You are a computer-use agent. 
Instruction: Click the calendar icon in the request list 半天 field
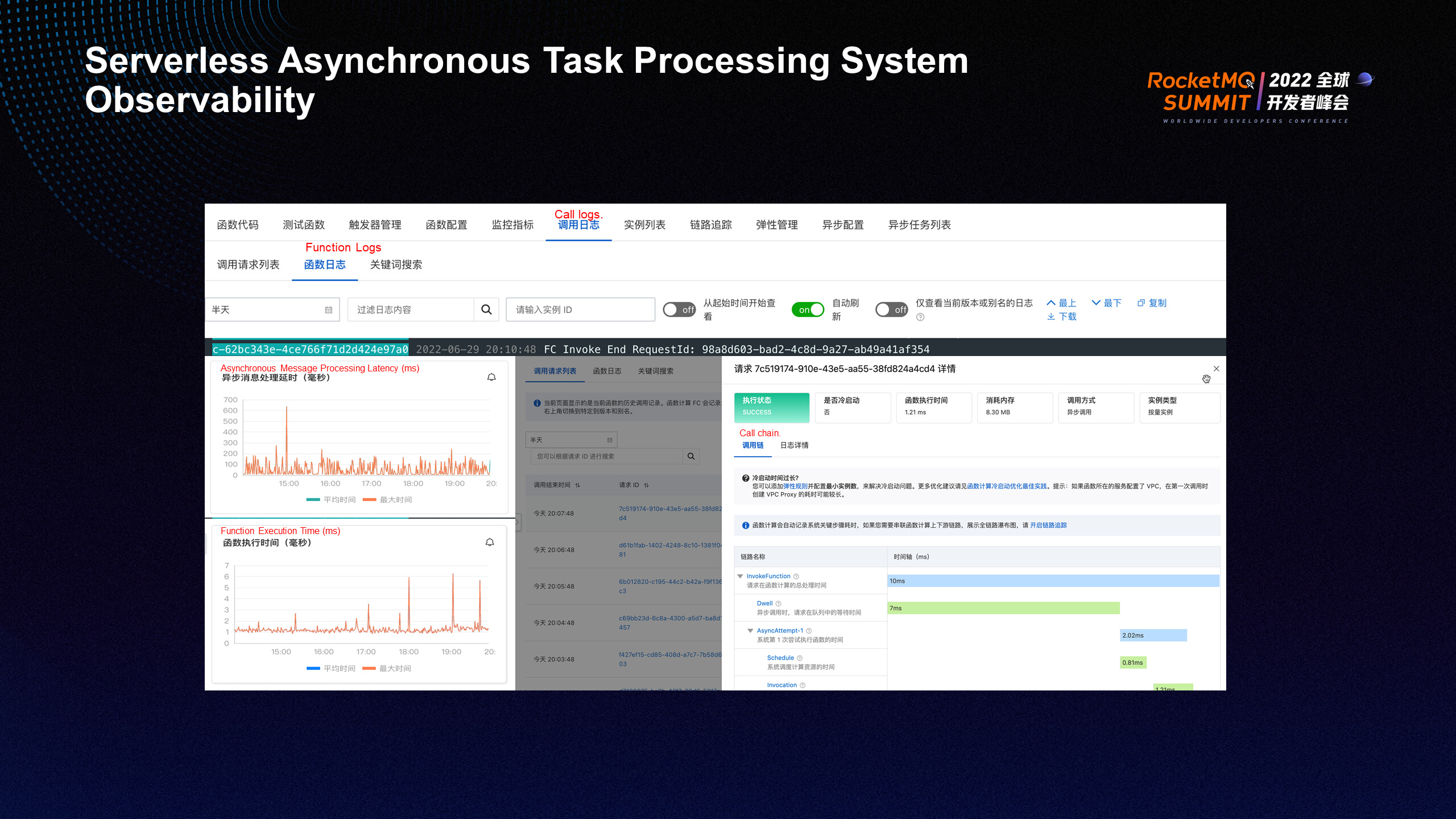coord(610,440)
